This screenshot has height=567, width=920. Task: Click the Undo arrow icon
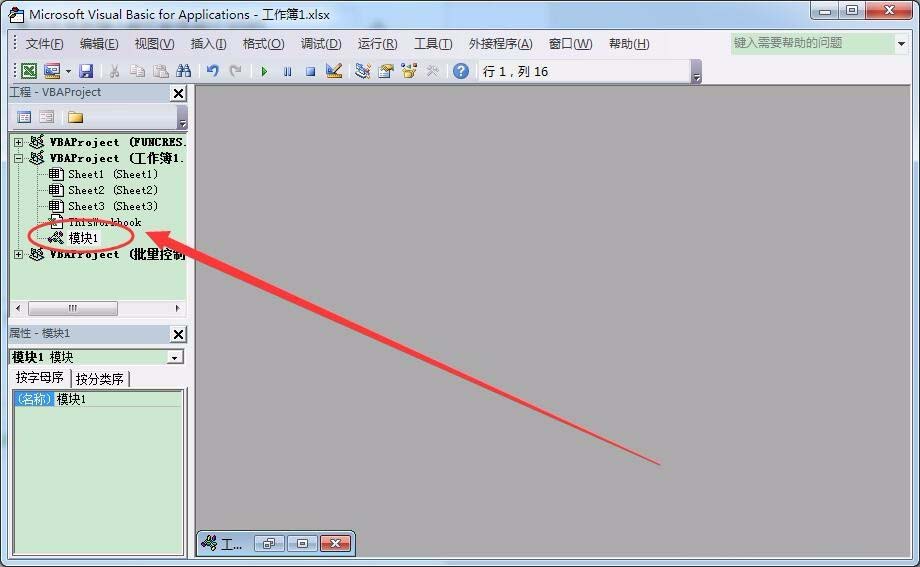[212, 71]
